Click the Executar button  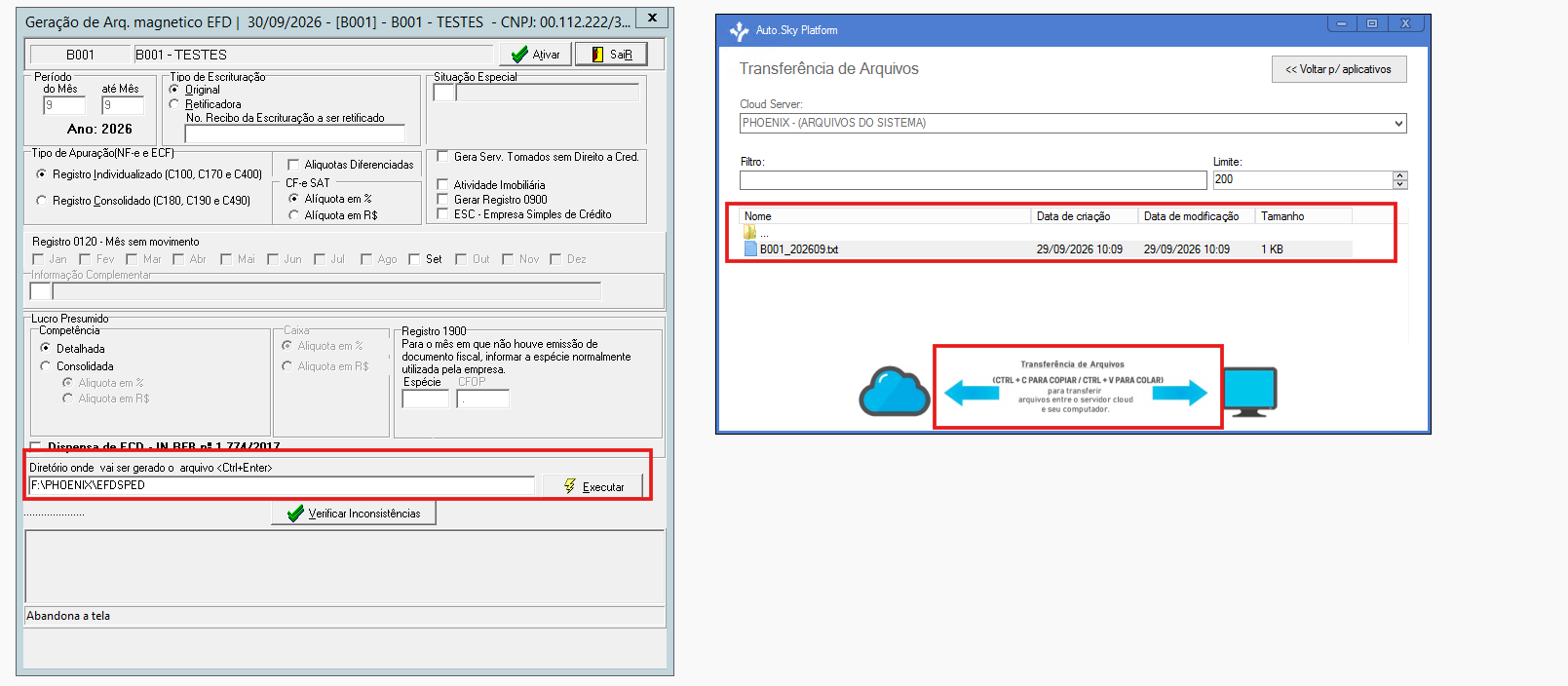click(x=593, y=486)
